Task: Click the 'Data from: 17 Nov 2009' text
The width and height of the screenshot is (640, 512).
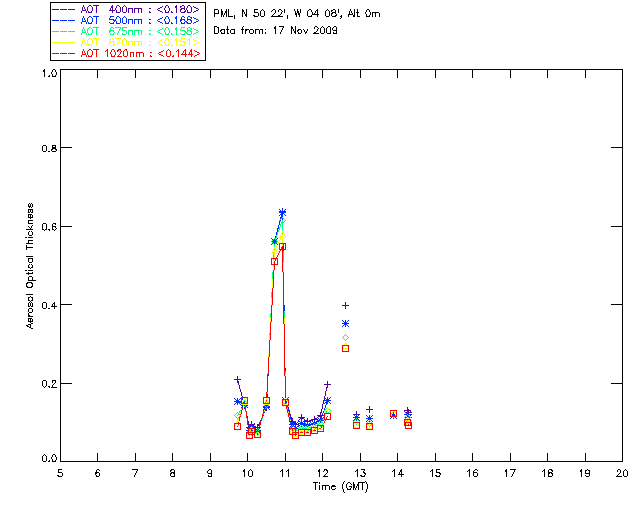Action: click(276, 30)
